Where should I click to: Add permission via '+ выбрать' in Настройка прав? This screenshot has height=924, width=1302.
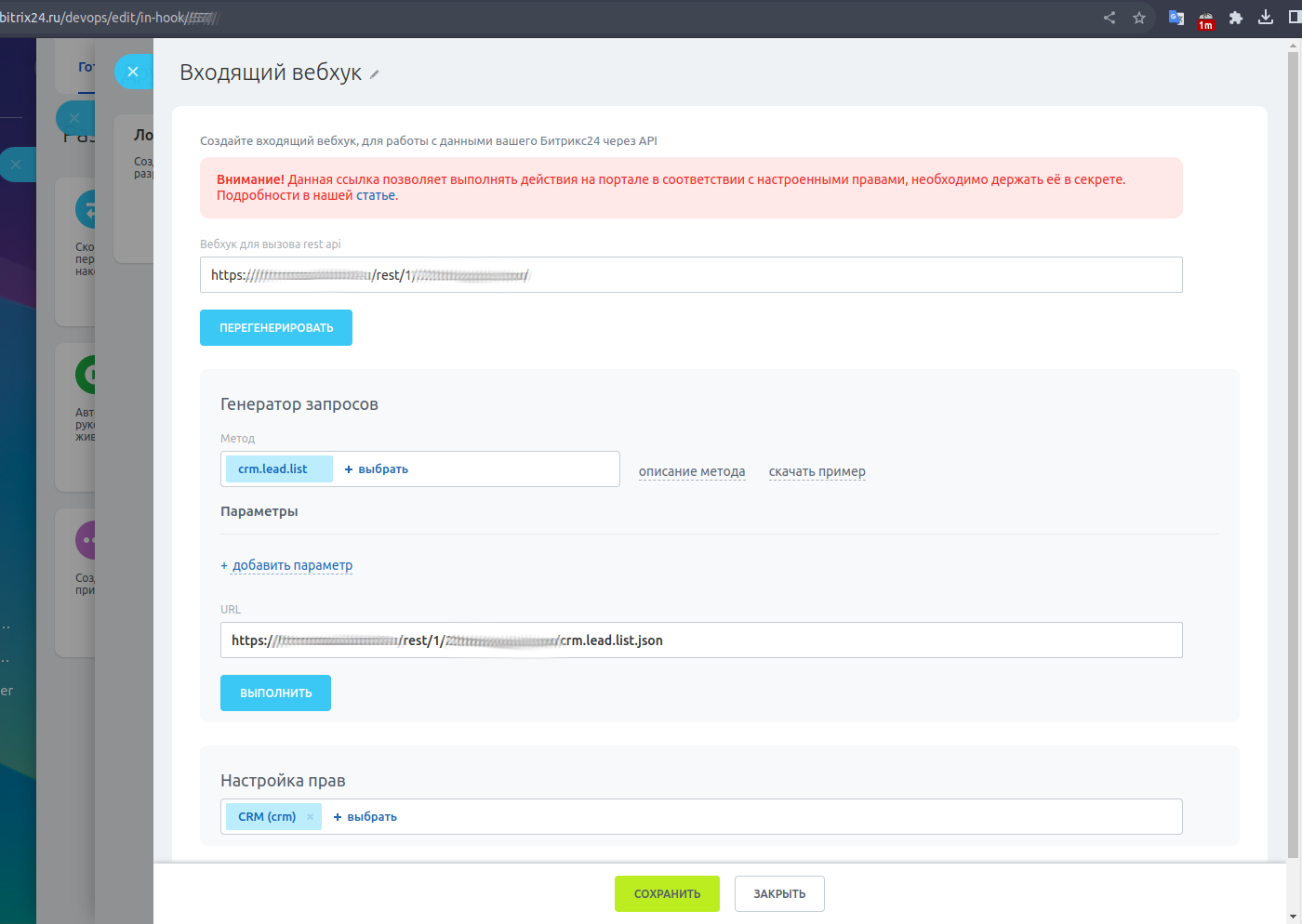[x=365, y=817]
